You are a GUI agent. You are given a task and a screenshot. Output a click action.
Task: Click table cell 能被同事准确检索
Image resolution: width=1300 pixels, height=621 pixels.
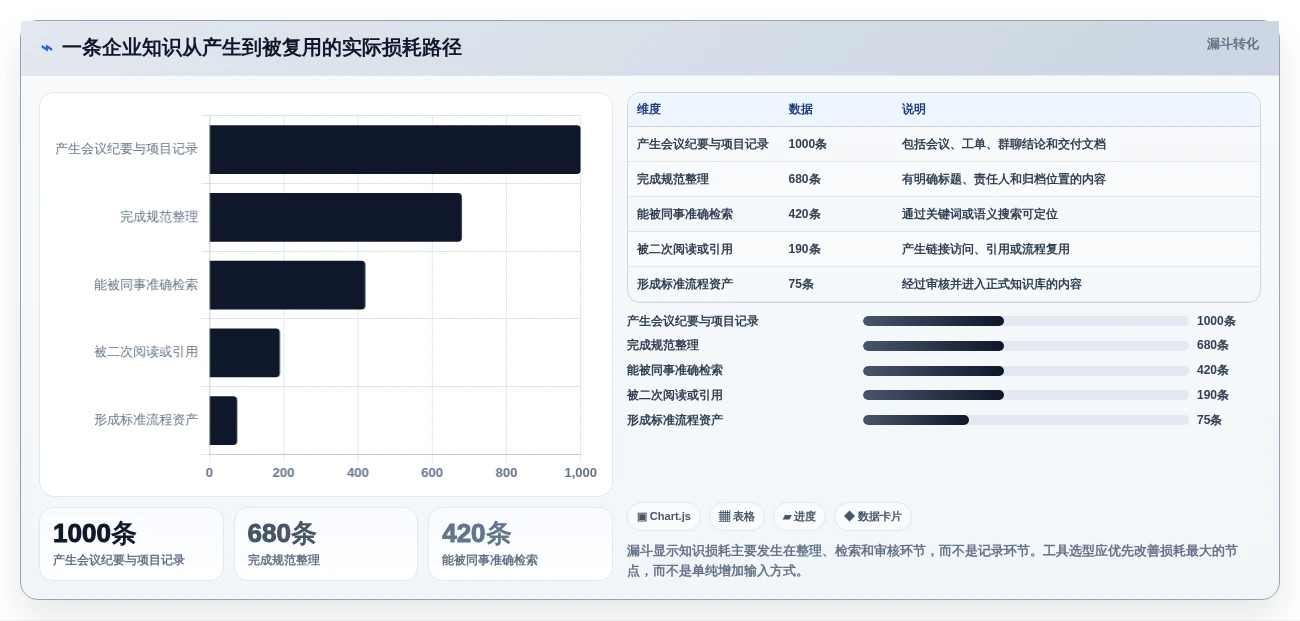tap(685, 214)
